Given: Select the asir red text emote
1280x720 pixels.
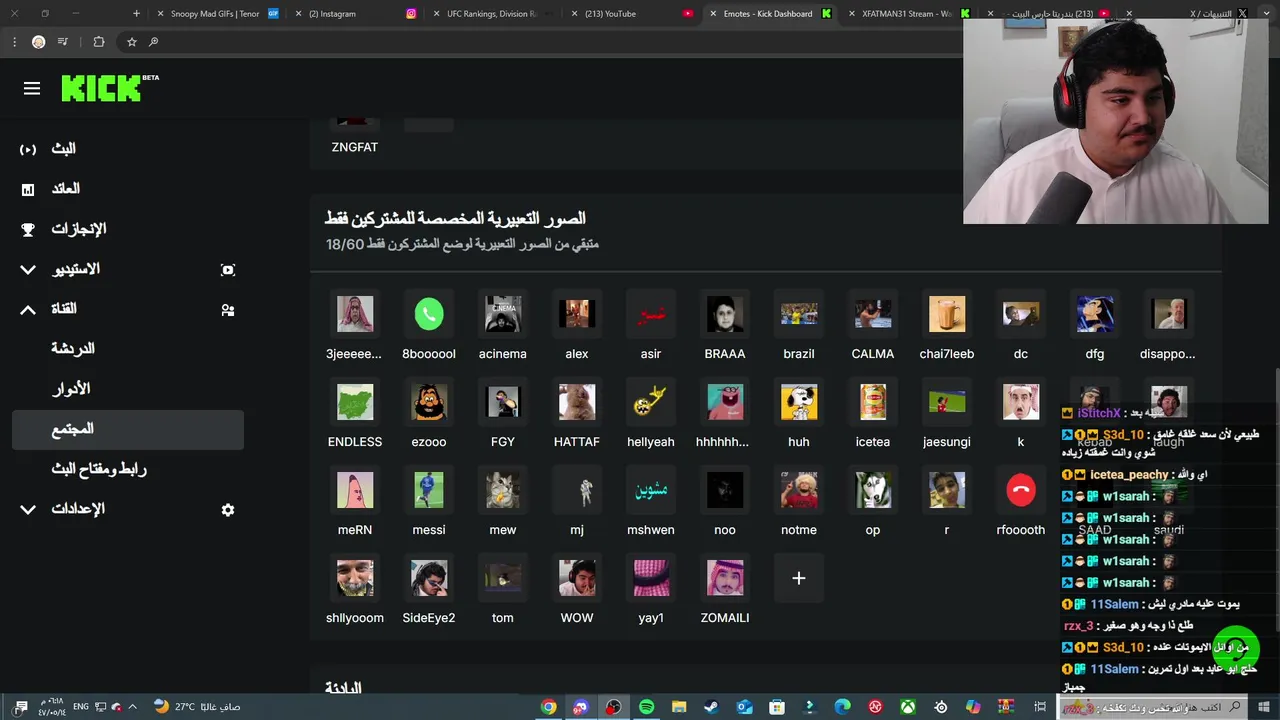Looking at the screenshot, I should pyautogui.click(x=651, y=314).
